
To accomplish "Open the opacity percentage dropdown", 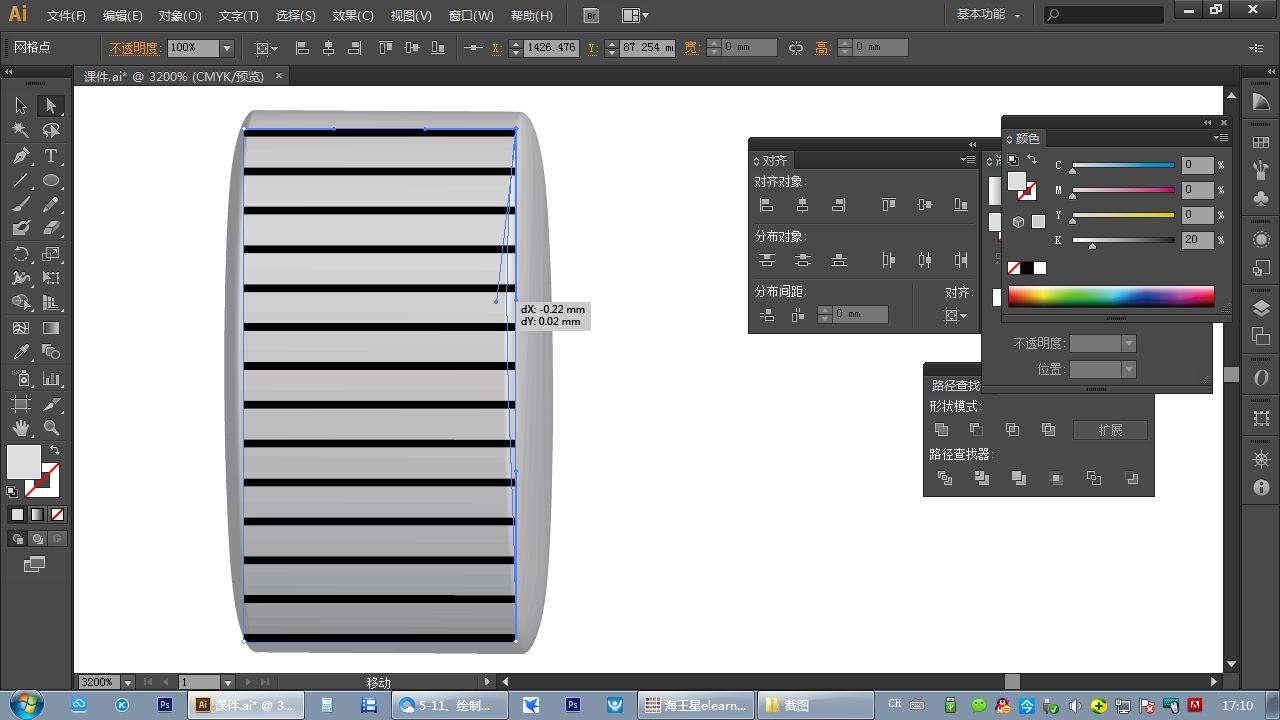I will [x=227, y=48].
